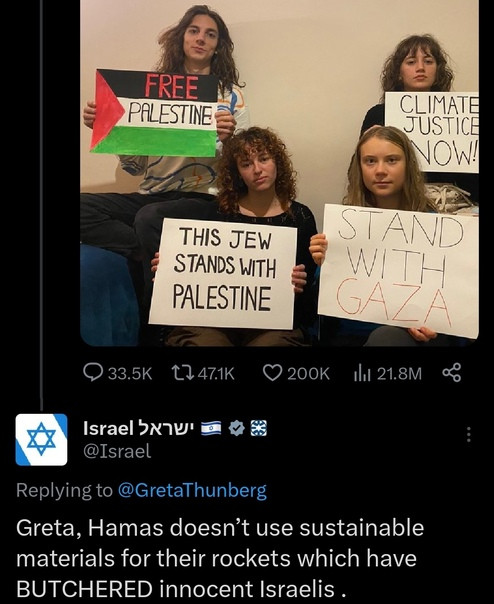This screenshot has width=494, height=604.
Task: Tap the 'Replying to' label line
Action: (141, 491)
